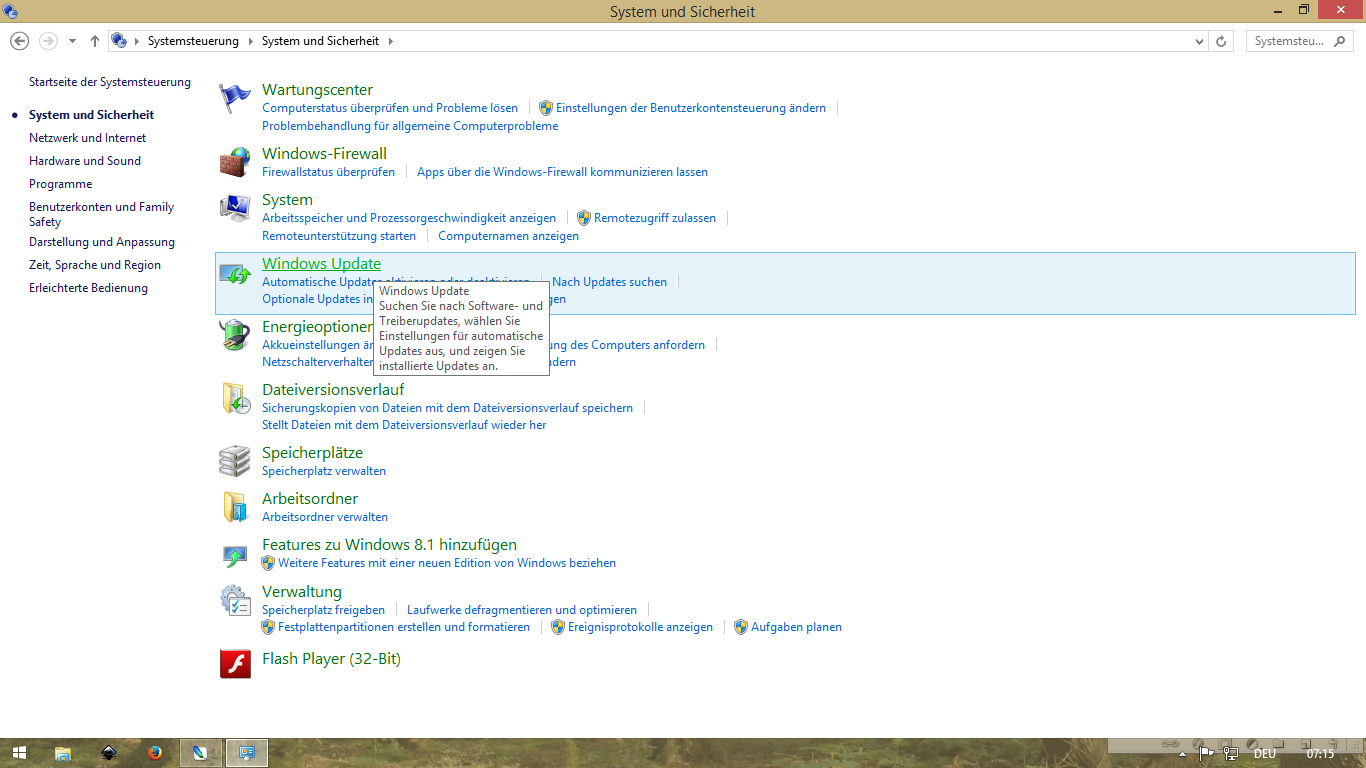Select Darstellung und Anpassung category

pyautogui.click(x=102, y=242)
